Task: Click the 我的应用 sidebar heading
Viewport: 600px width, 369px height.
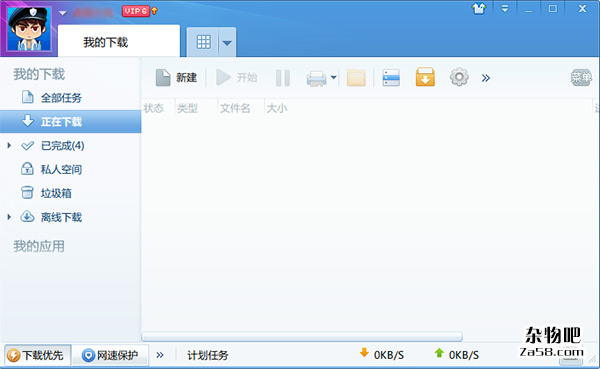Action: click(x=39, y=246)
